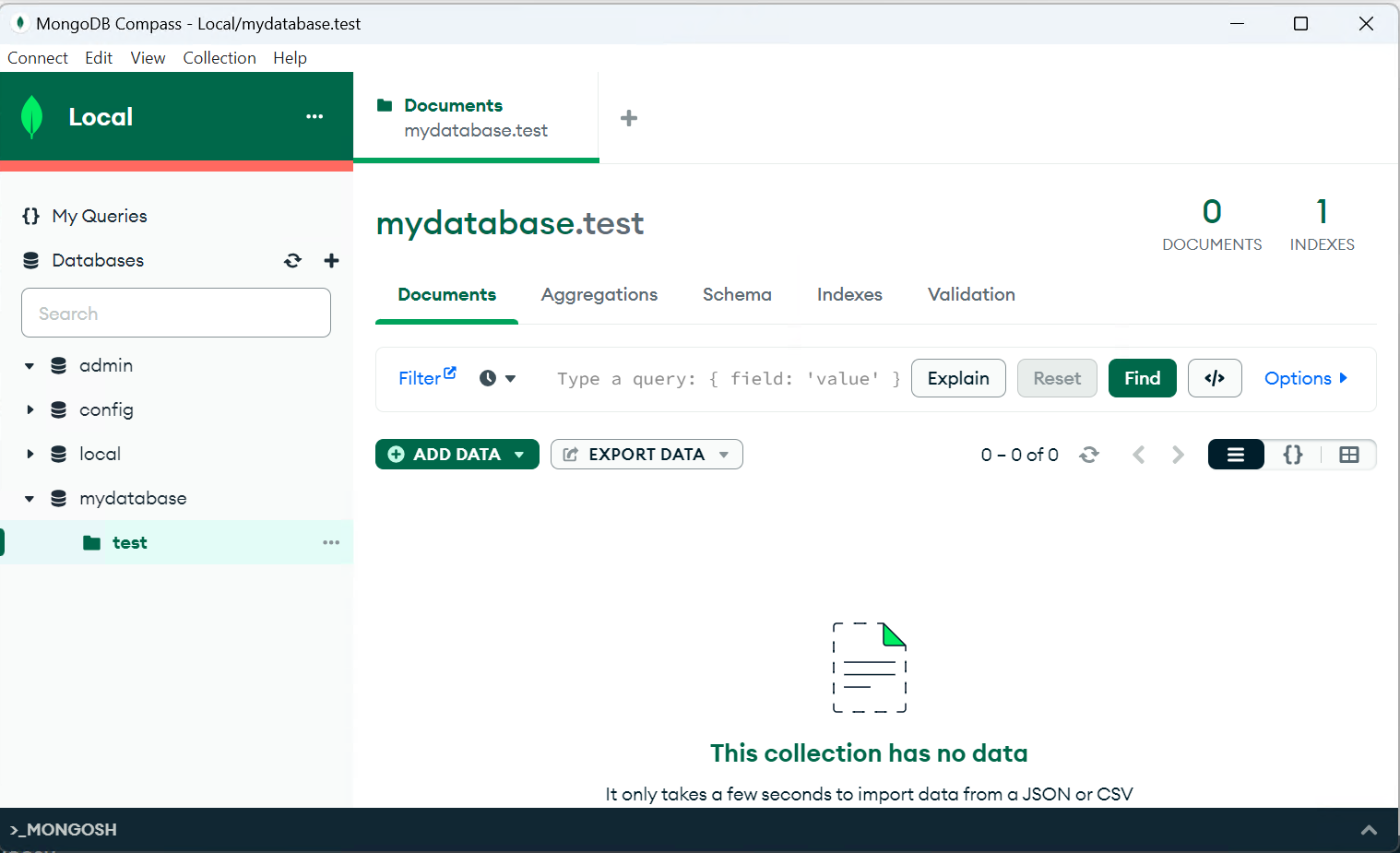
Task: Switch to JSON view of documents
Action: [x=1293, y=455]
